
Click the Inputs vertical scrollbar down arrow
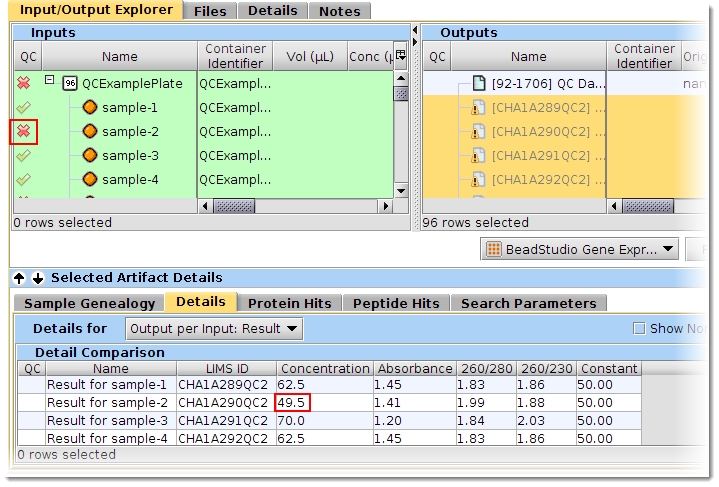click(x=401, y=191)
